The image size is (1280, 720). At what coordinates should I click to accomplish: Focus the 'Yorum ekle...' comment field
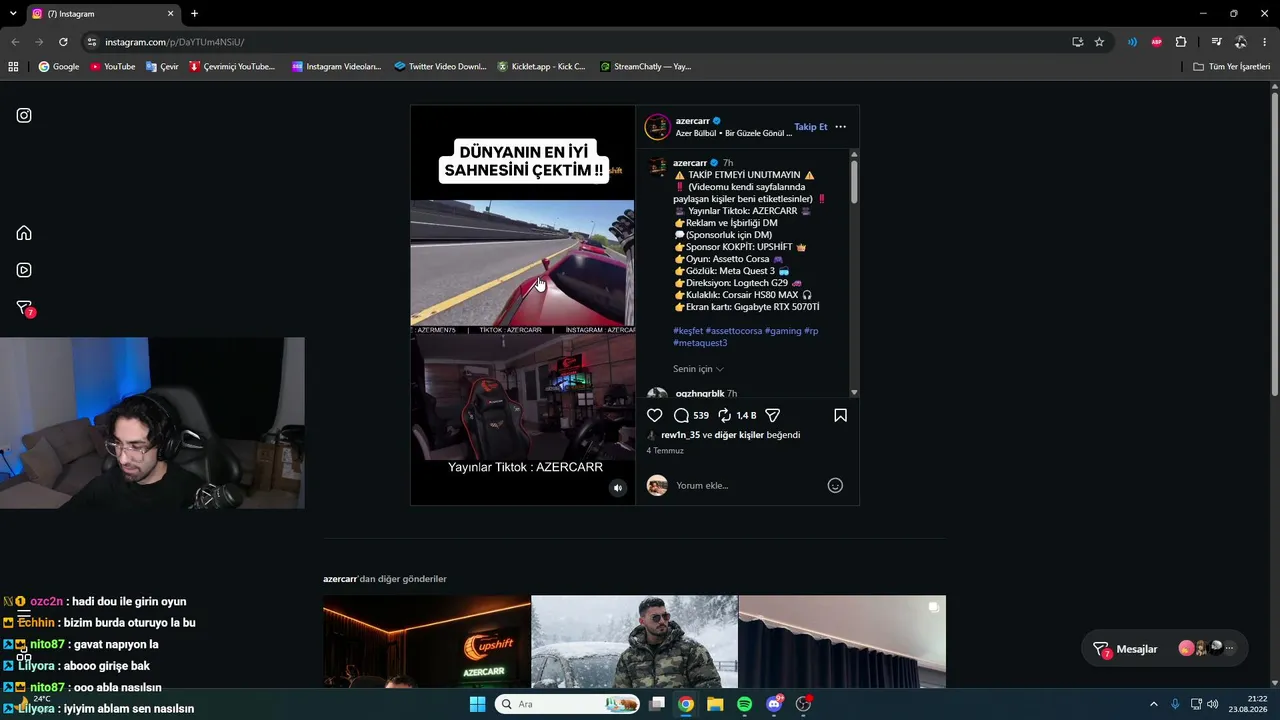[748, 486]
